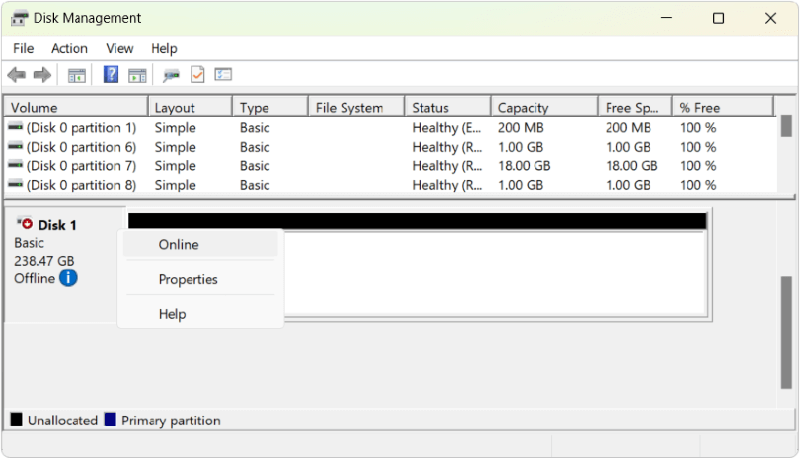Sort by the Capacity column header
Viewport: 800px width, 459px height.
(523, 108)
